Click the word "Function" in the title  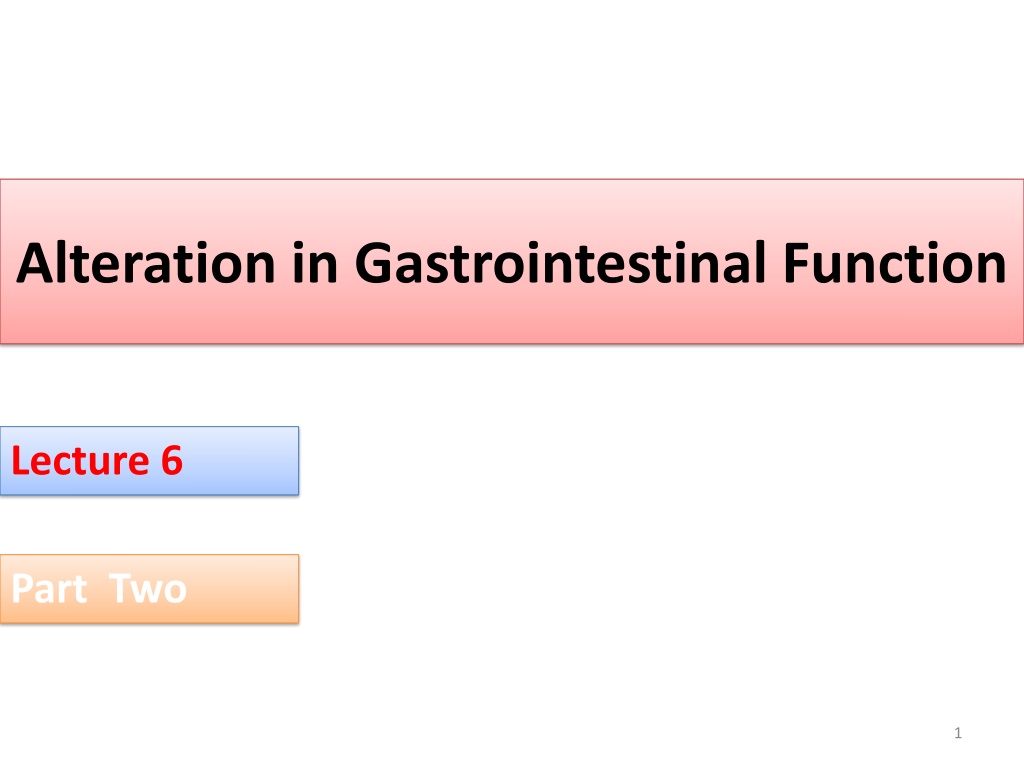coord(894,263)
